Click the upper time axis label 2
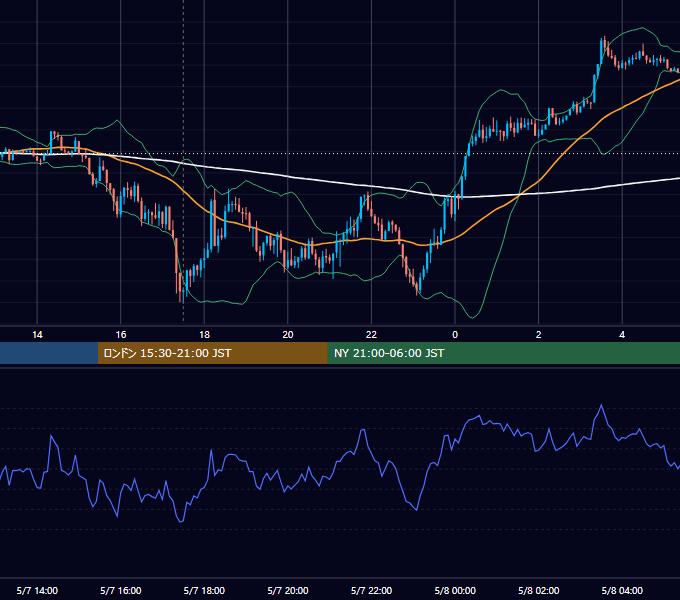This screenshot has height=600, width=680. coord(539,335)
